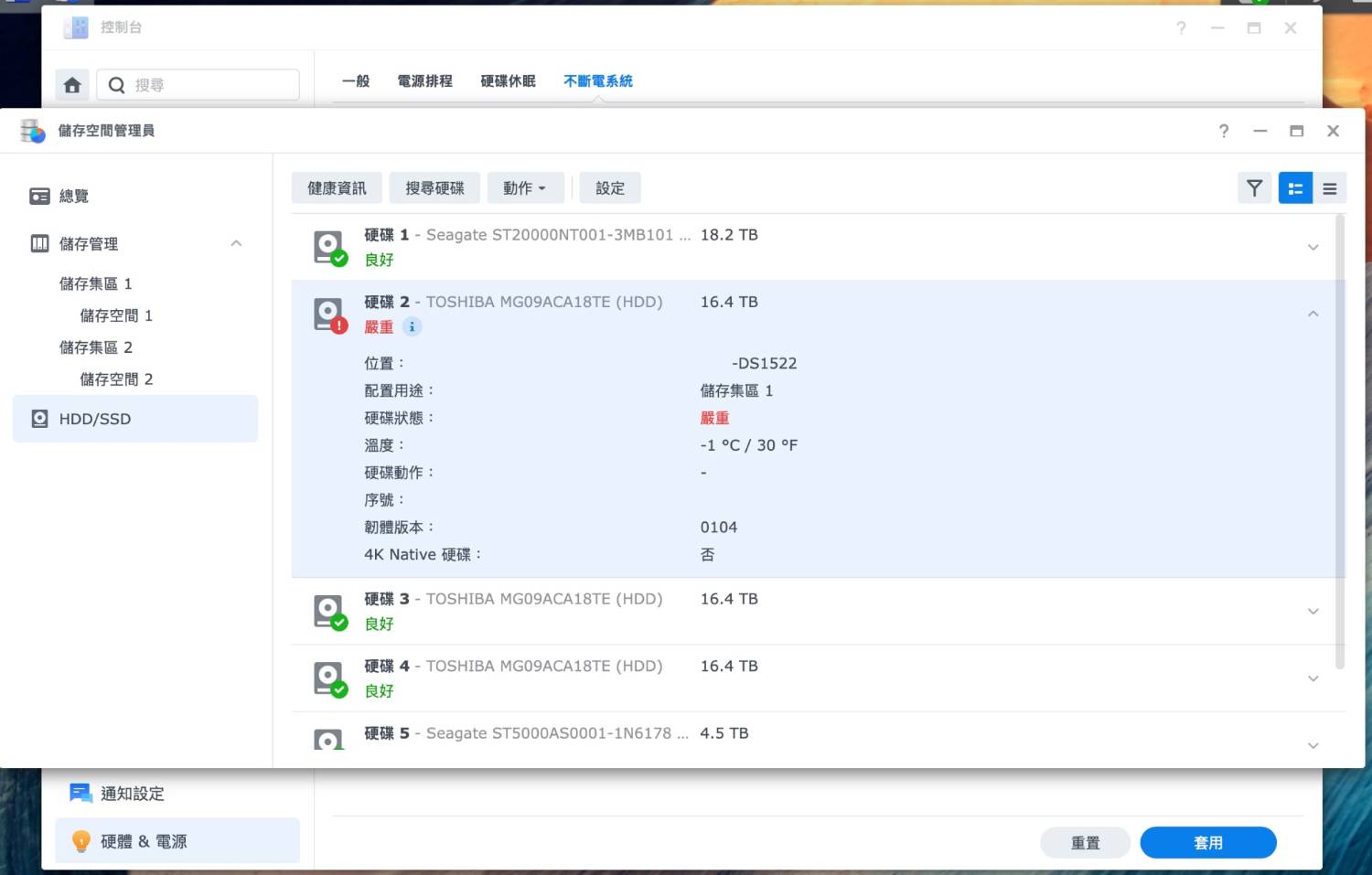The width and height of the screenshot is (1372, 875).
Task: Open 總覽 overview page
Action: tap(73, 196)
